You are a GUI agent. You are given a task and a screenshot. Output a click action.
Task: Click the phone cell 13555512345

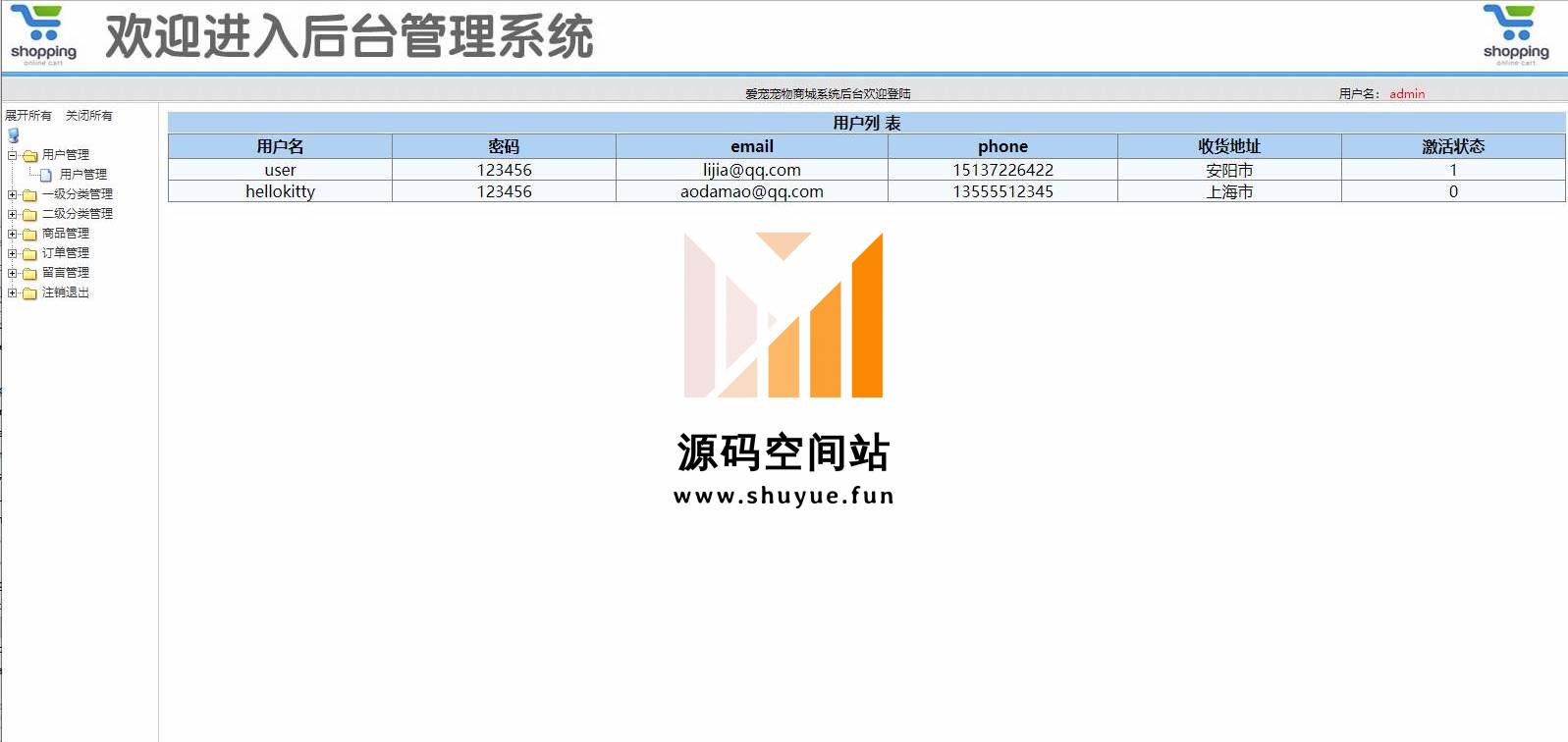point(1002,191)
